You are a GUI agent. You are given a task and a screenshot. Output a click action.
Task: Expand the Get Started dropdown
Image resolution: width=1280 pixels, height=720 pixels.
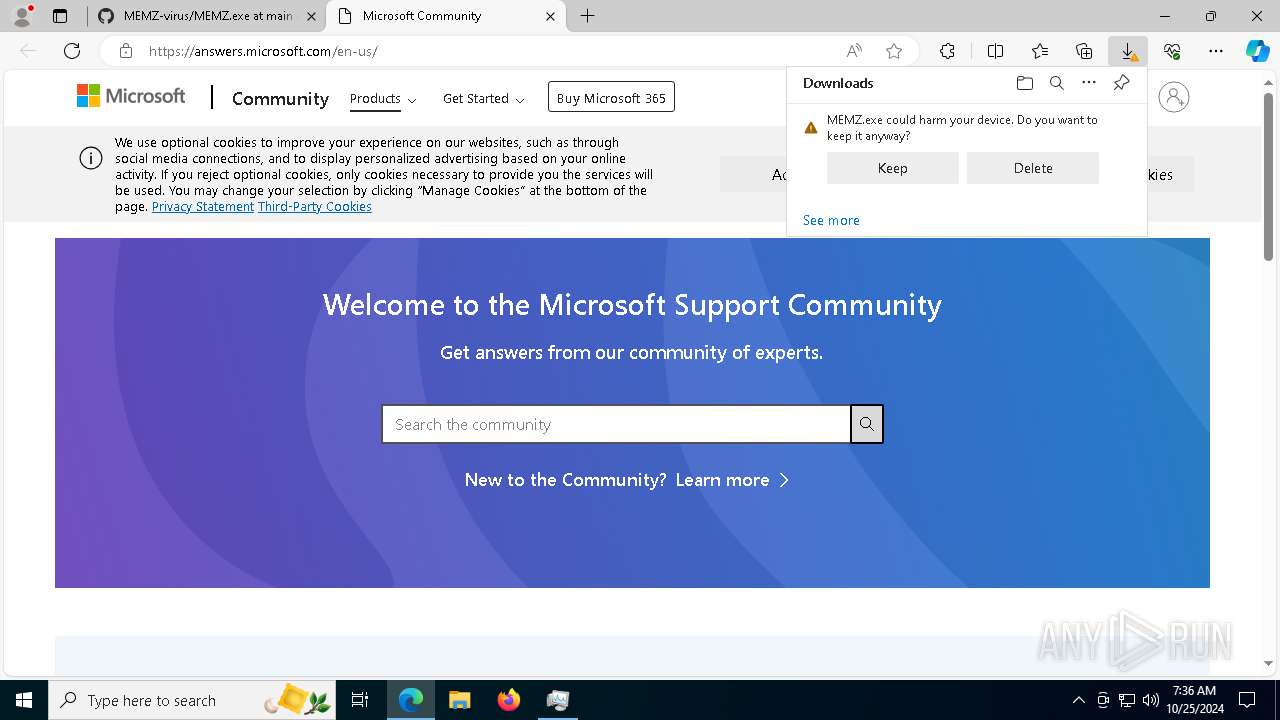pos(484,98)
